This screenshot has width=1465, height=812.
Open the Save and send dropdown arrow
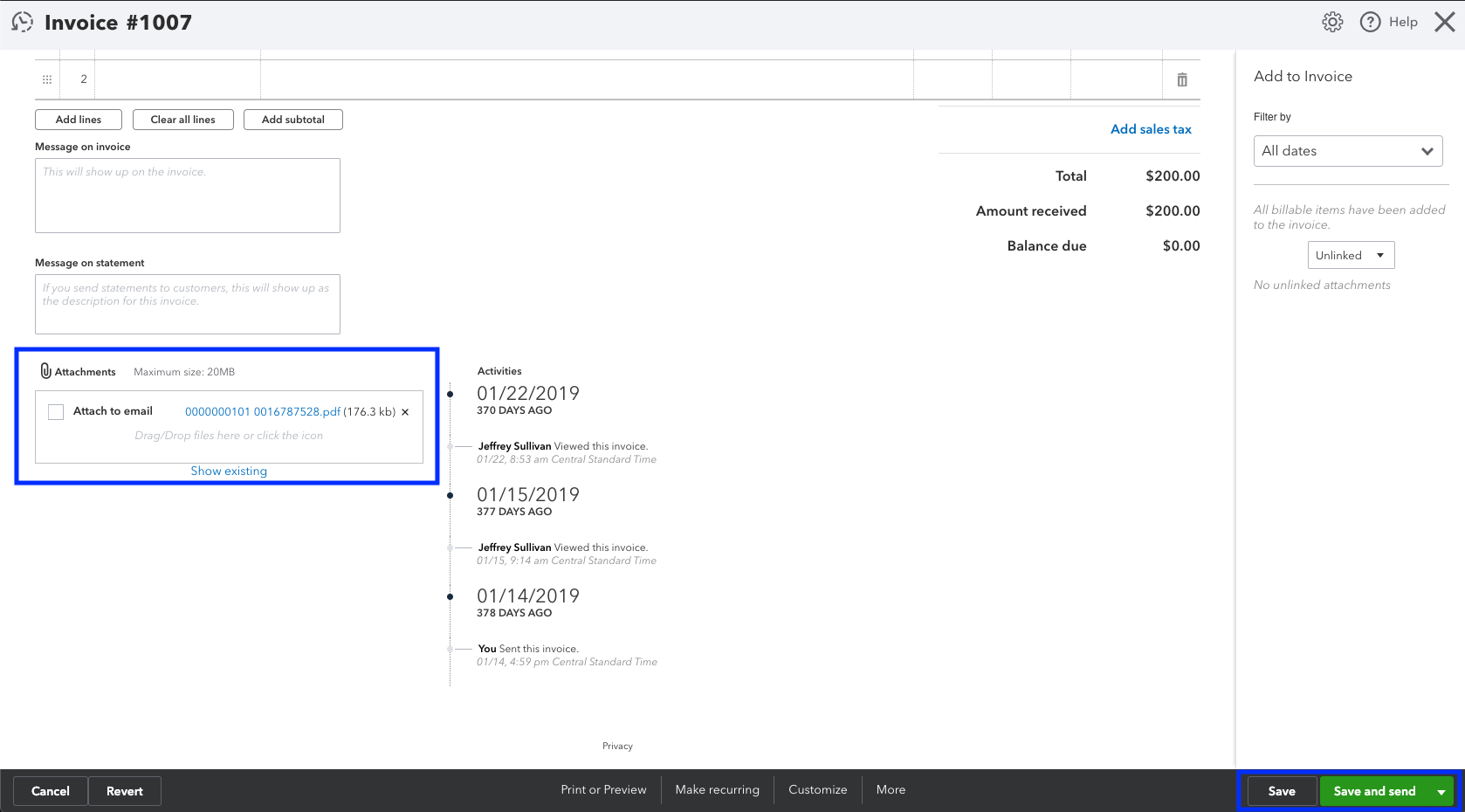coord(1441,791)
